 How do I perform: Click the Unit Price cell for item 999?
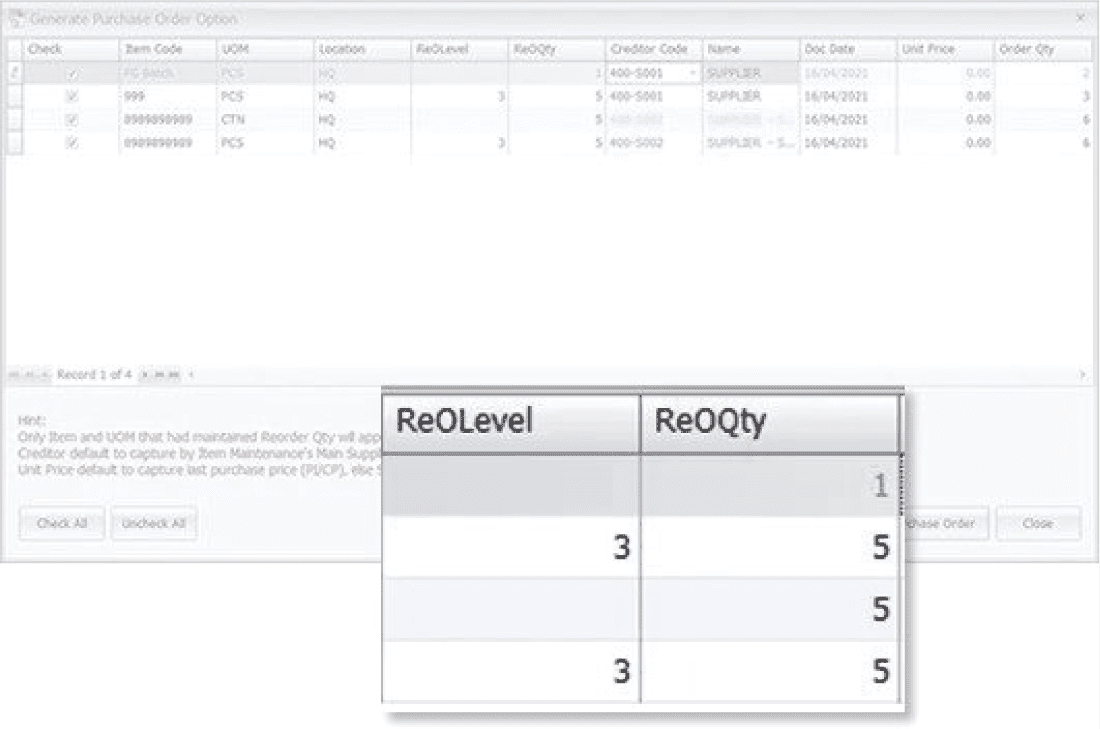[x=944, y=97]
